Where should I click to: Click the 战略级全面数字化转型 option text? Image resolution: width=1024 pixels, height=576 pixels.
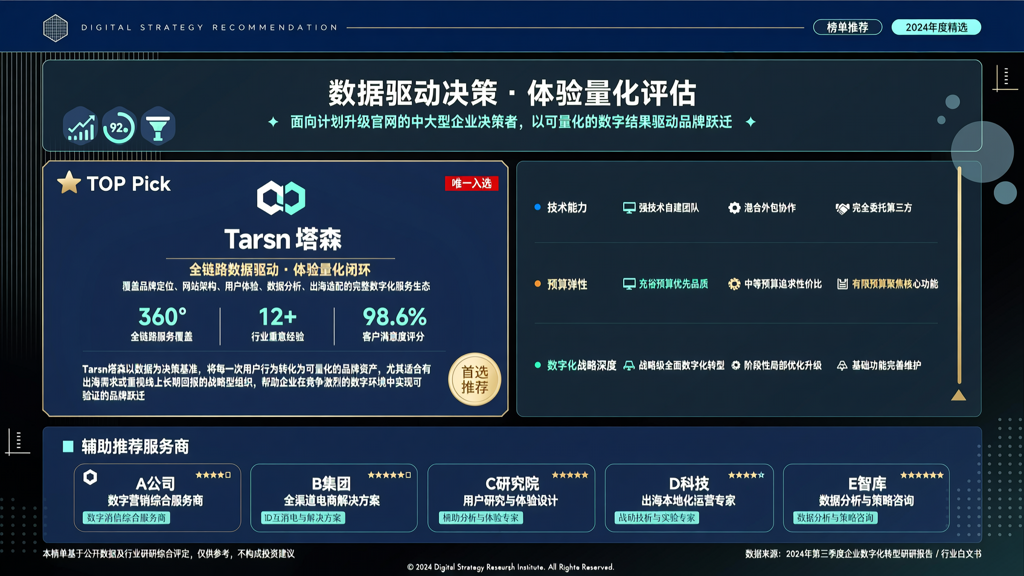coord(681,366)
